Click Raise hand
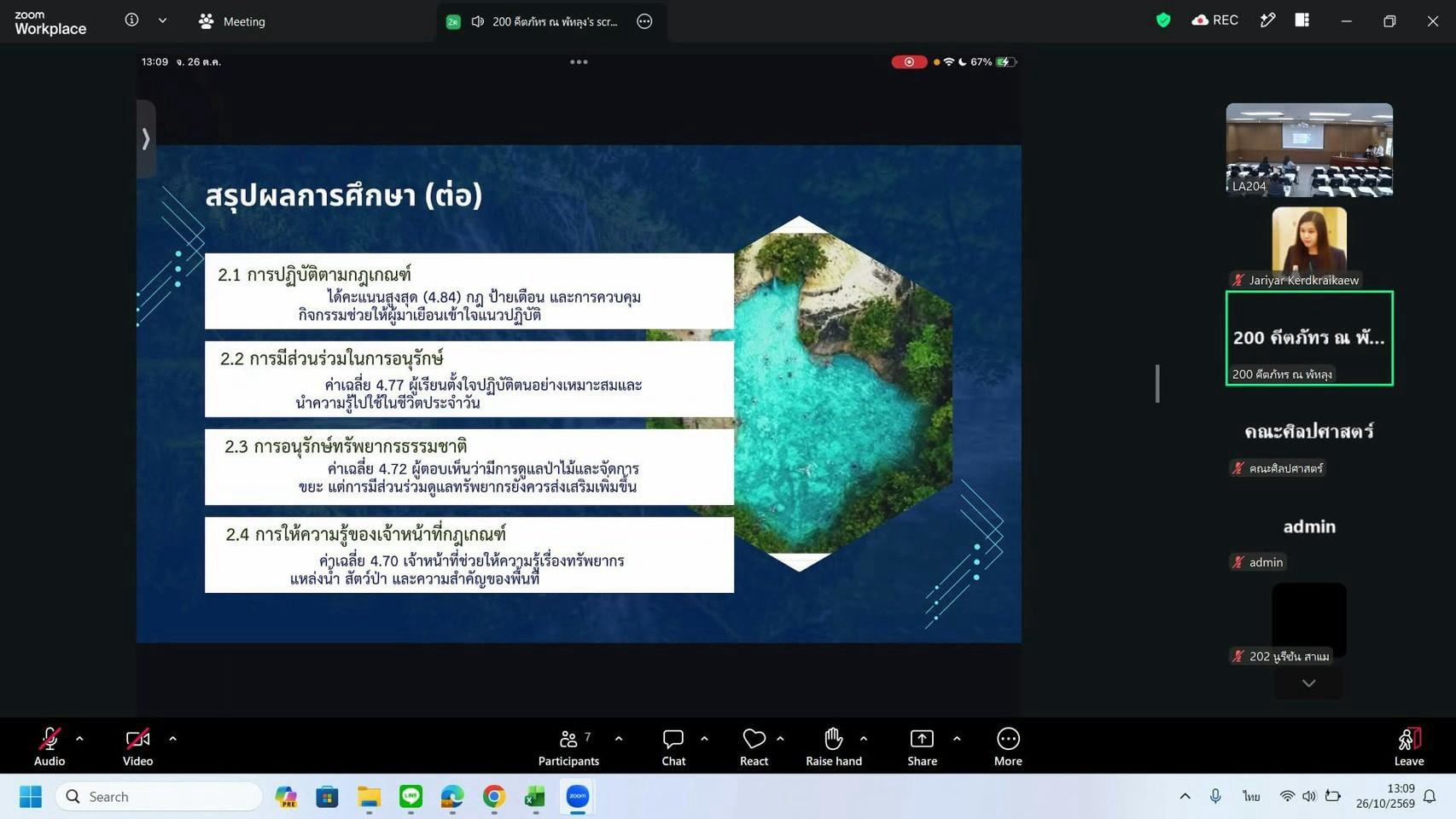The height and width of the screenshot is (819, 1456). click(834, 746)
